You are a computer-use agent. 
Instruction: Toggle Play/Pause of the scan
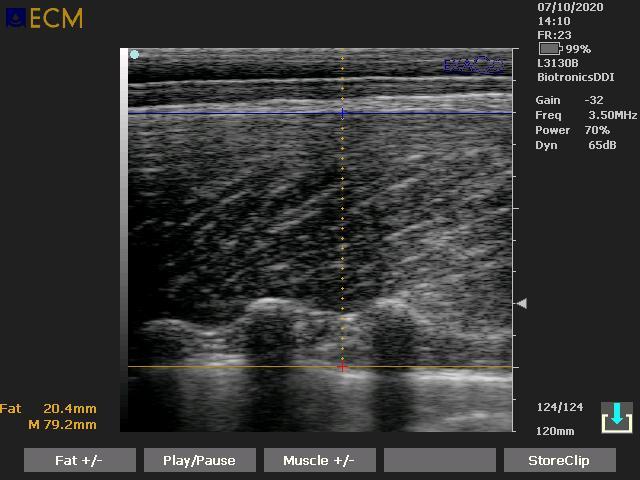click(199, 460)
